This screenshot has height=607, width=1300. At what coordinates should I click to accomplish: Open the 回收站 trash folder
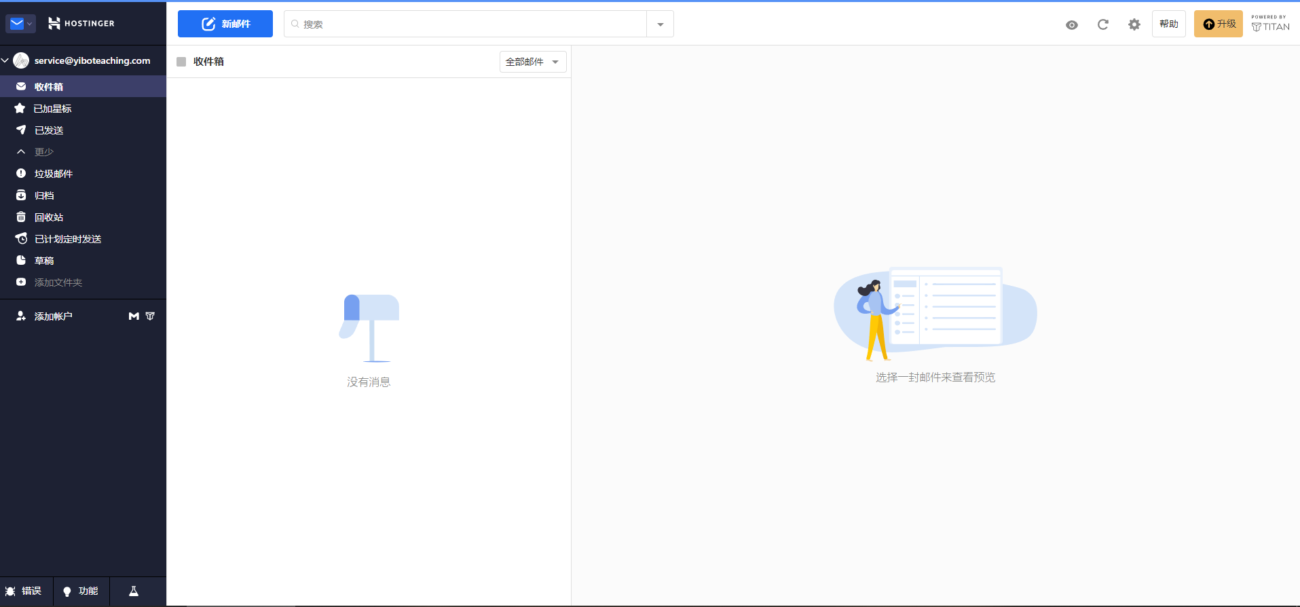coord(48,217)
